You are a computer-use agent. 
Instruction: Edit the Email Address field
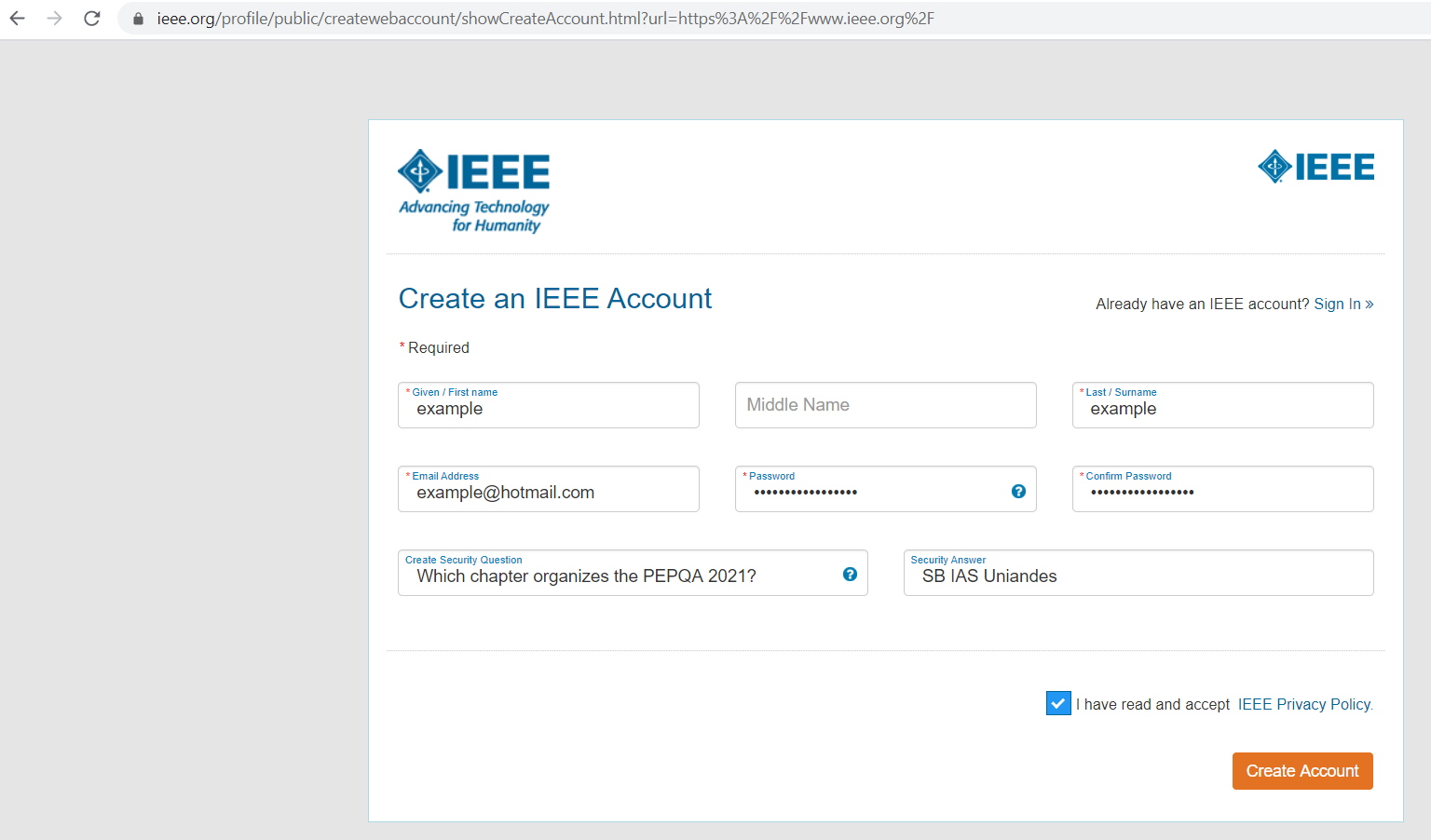coord(549,489)
